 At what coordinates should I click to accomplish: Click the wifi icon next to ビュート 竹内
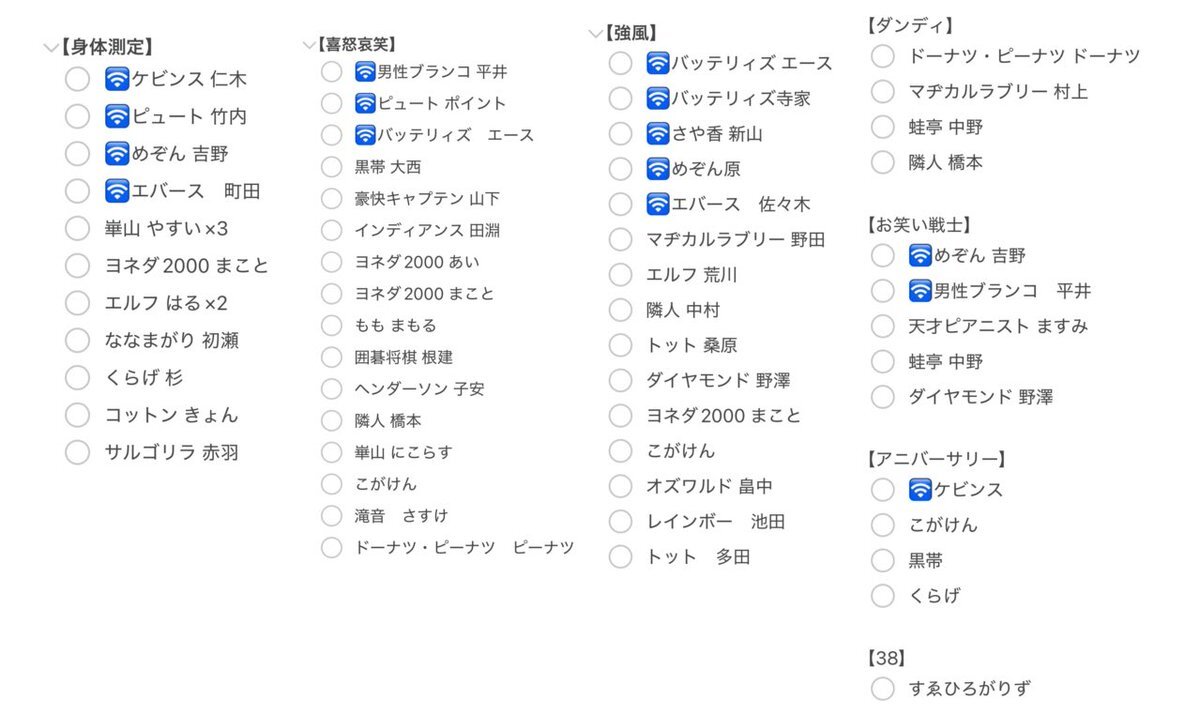click(x=118, y=116)
